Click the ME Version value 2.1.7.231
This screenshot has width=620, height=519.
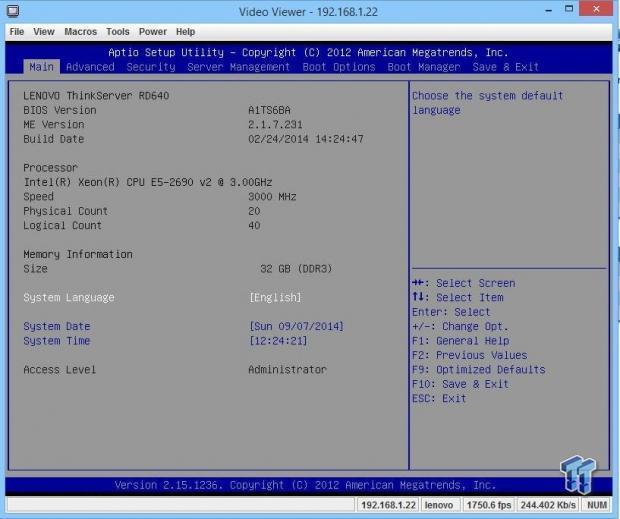coord(275,125)
